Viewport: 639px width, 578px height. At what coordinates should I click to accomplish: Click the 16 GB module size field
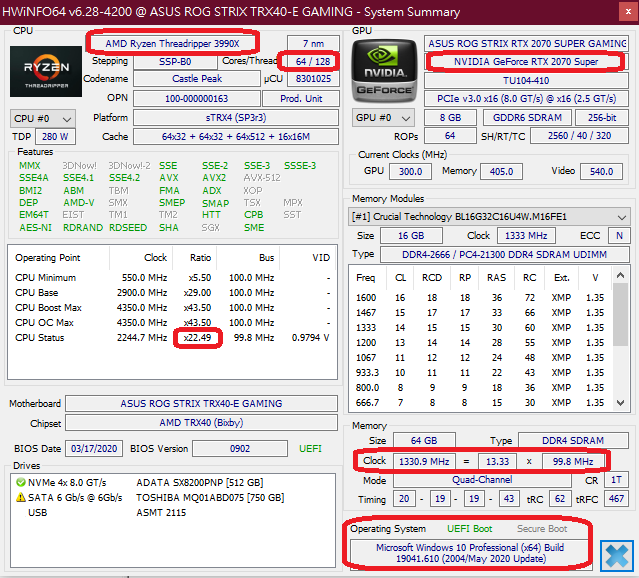pos(411,236)
